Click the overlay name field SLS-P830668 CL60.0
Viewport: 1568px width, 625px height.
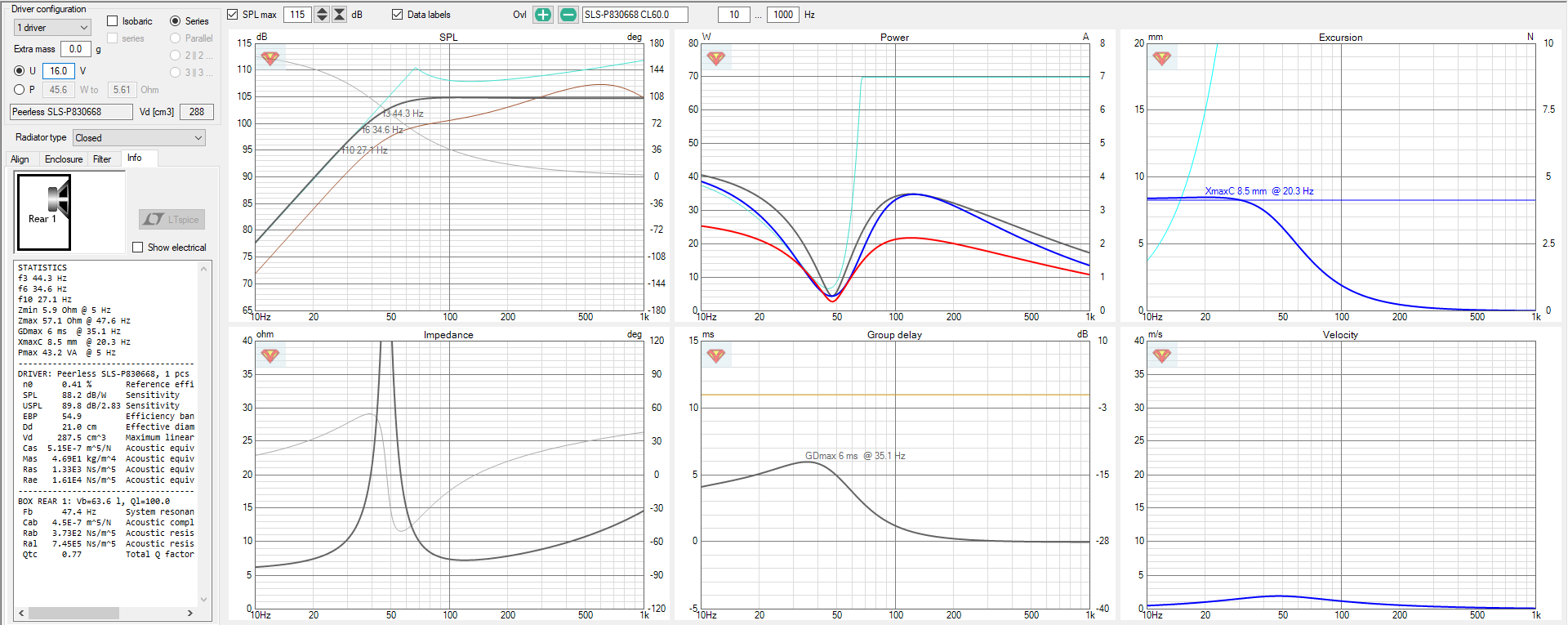(635, 15)
